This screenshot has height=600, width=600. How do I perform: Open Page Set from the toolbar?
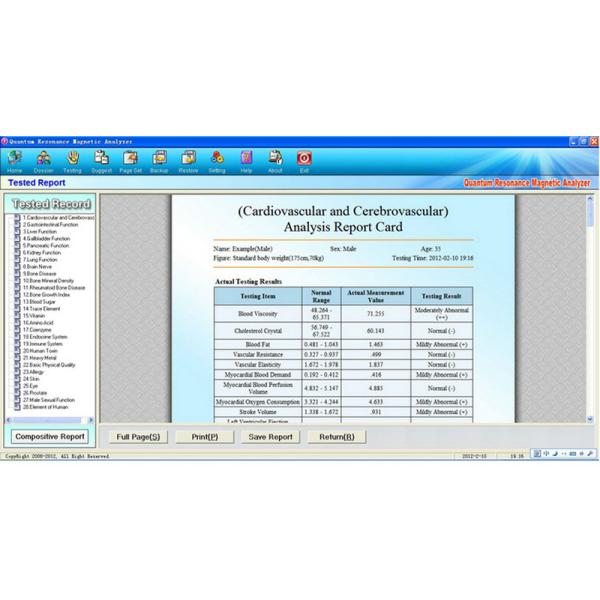(130, 159)
